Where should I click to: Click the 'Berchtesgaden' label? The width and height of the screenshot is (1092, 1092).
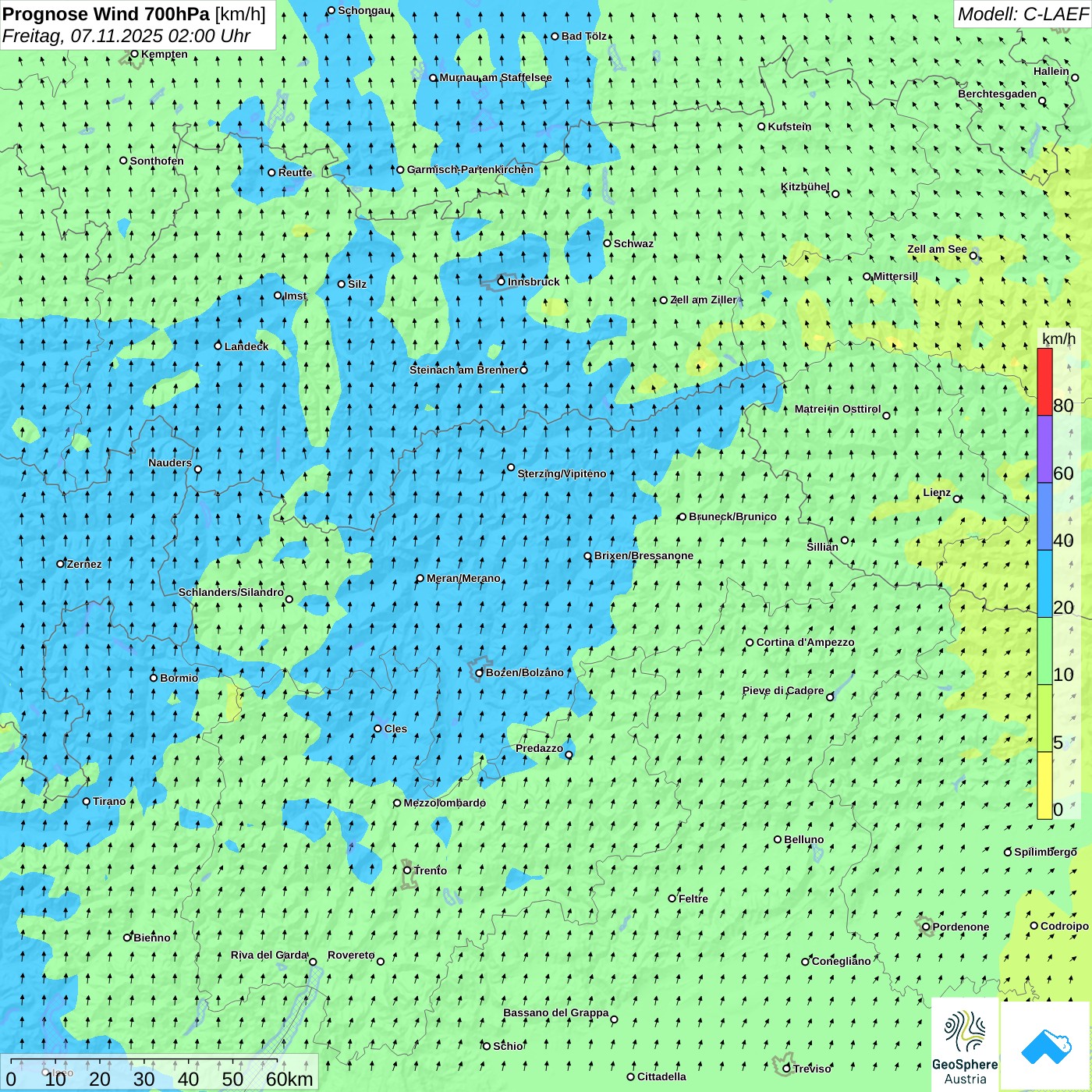pyautogui.click(x=998, y=94)
